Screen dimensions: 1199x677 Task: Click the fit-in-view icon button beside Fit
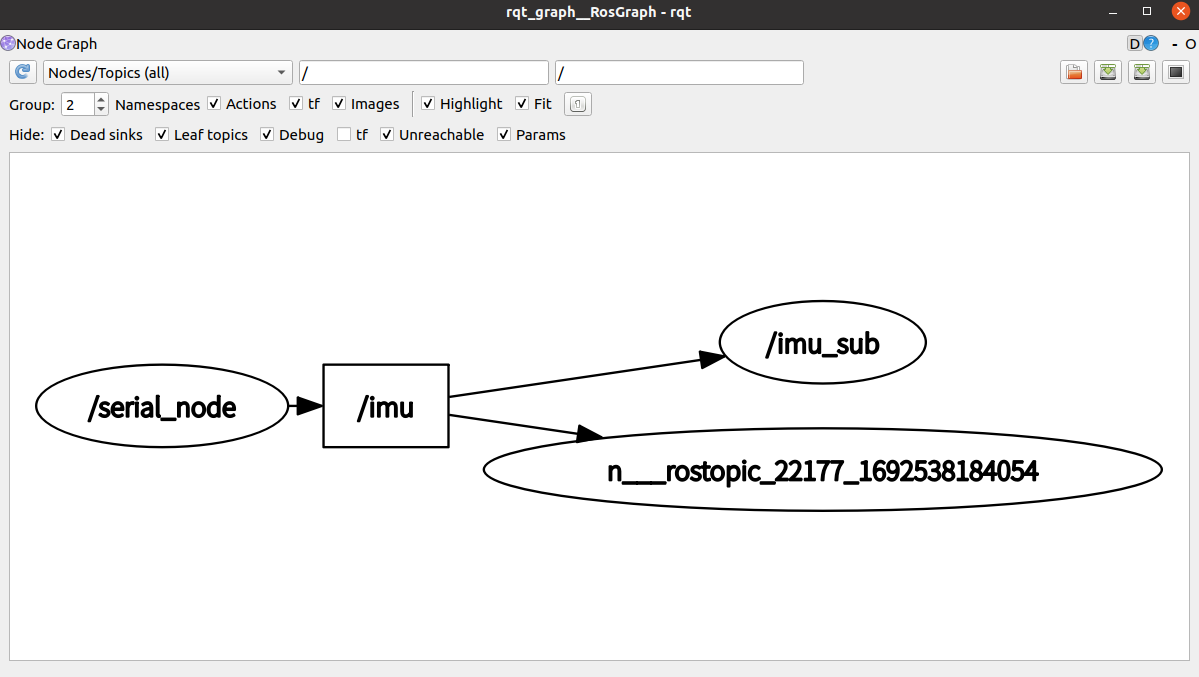coord(578,104)
